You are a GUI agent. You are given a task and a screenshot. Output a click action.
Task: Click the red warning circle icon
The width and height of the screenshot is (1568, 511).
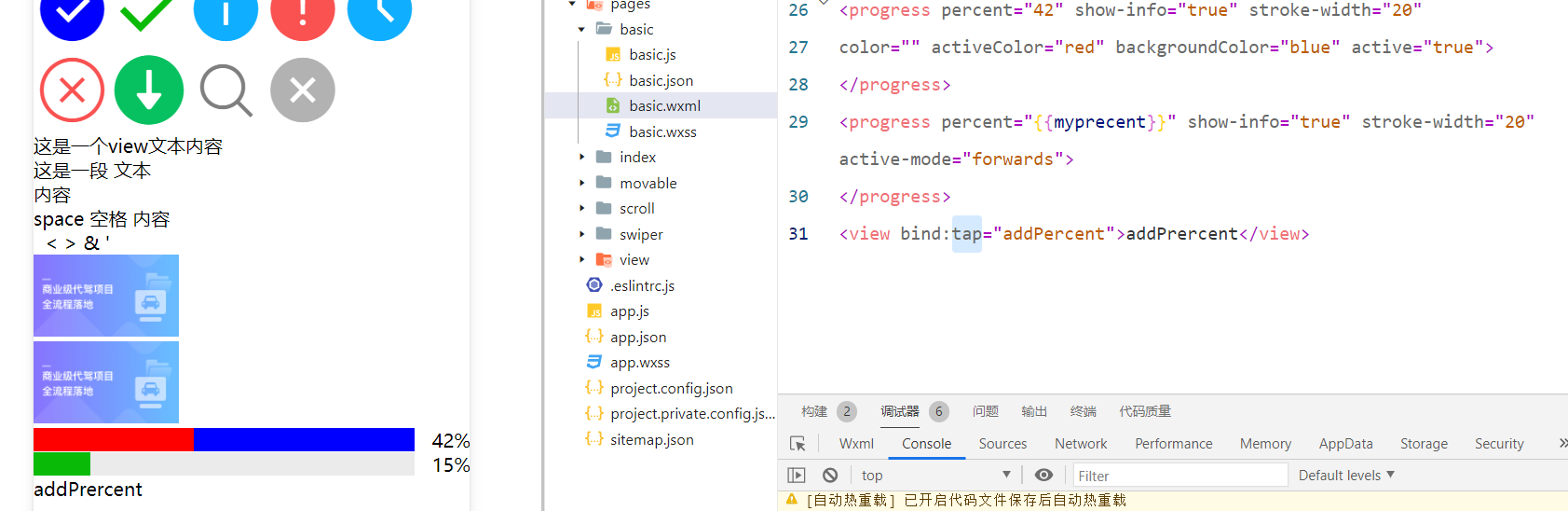click(303, 13)
